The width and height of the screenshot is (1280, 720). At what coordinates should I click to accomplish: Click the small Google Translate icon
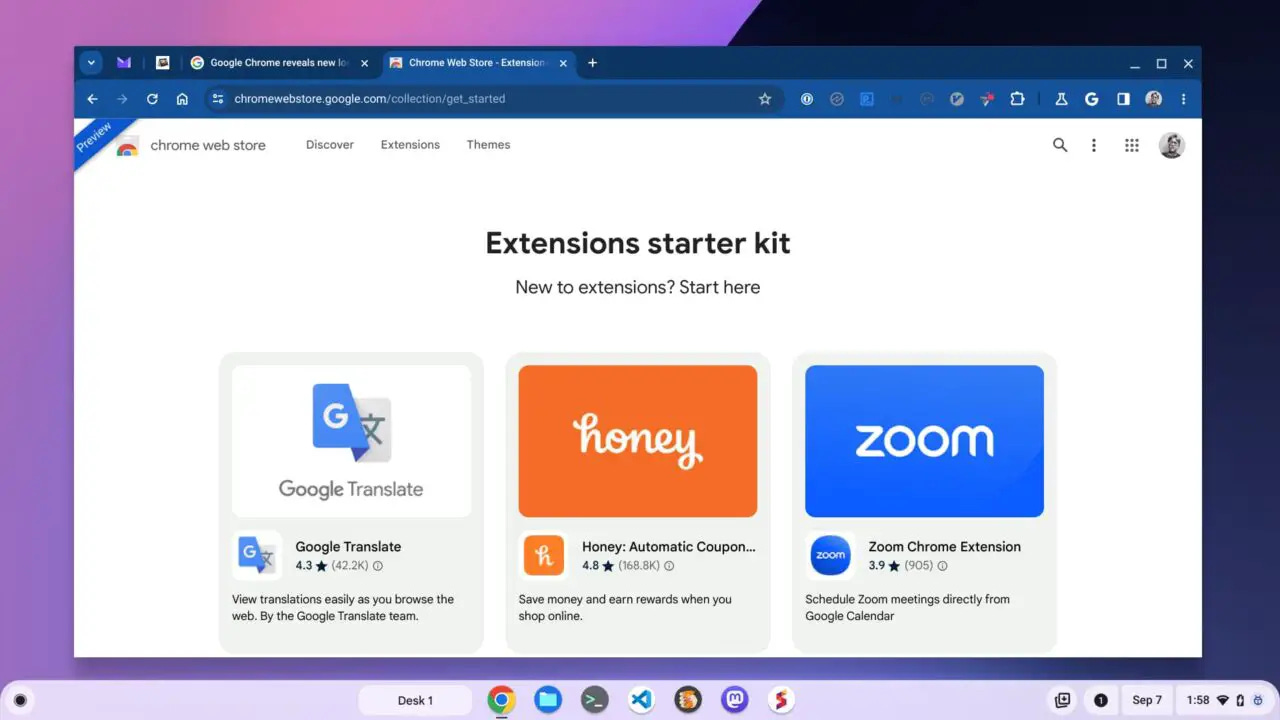tap(257, 555)
